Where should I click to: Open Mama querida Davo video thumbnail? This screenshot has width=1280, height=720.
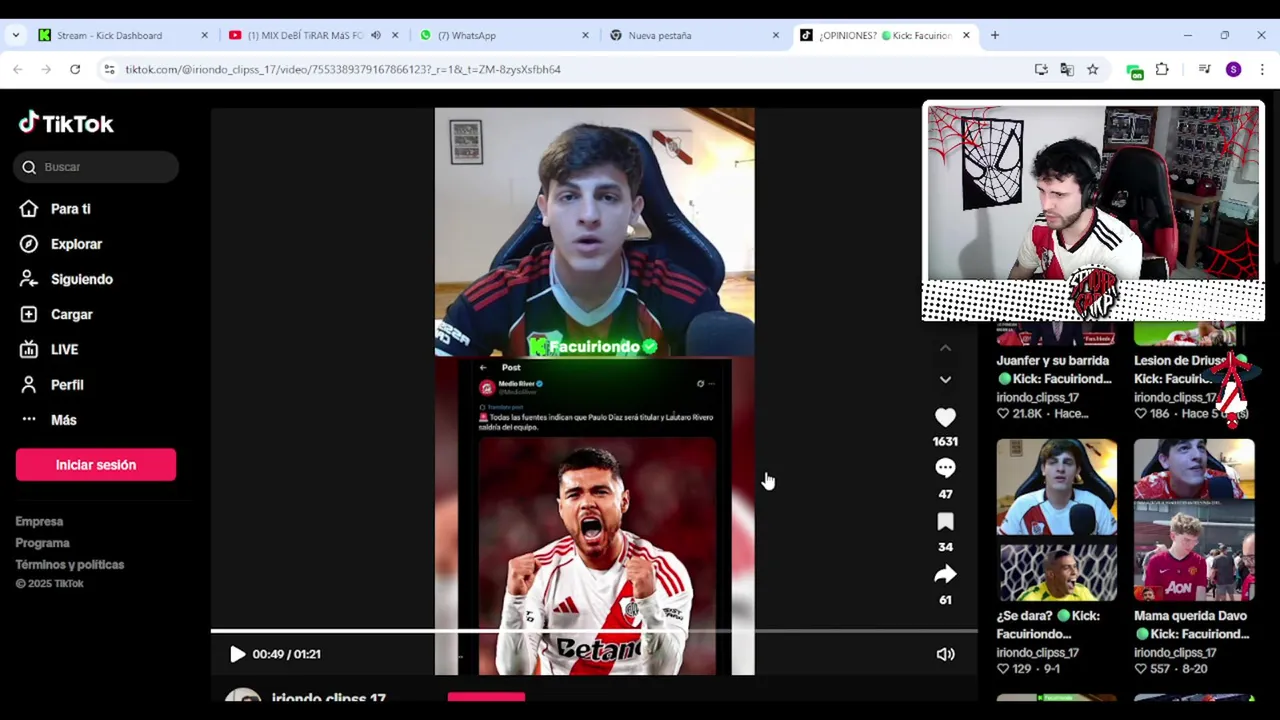click(1194, 521)
